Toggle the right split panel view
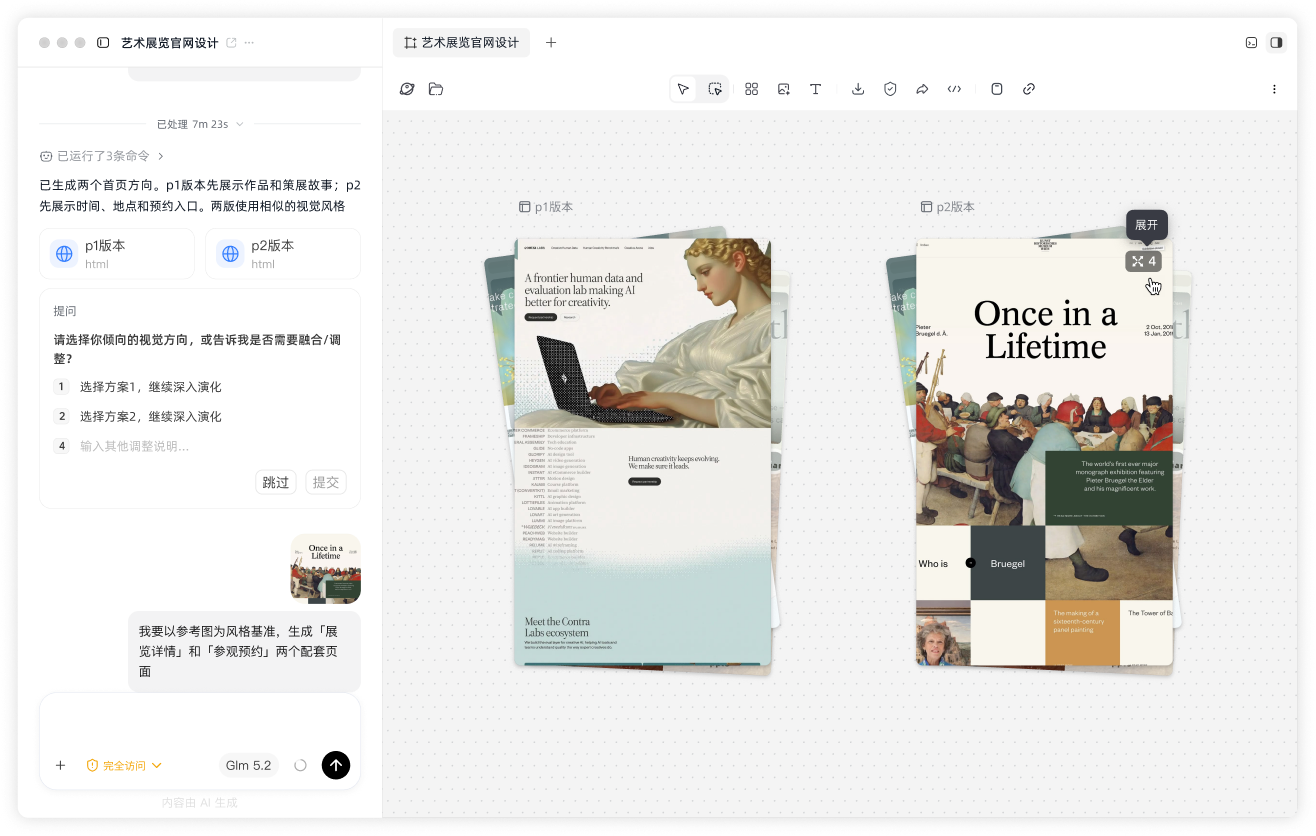The height and width of the screenshot is (836, 1316). (1276, 42)
